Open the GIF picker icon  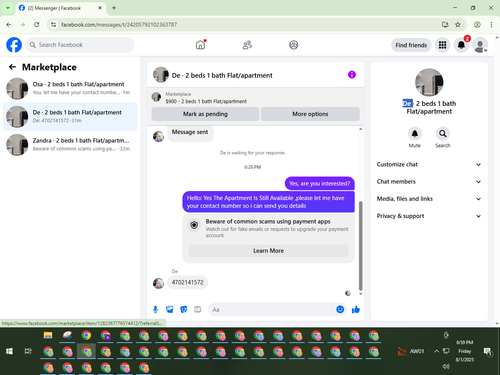tap(198, 310)
